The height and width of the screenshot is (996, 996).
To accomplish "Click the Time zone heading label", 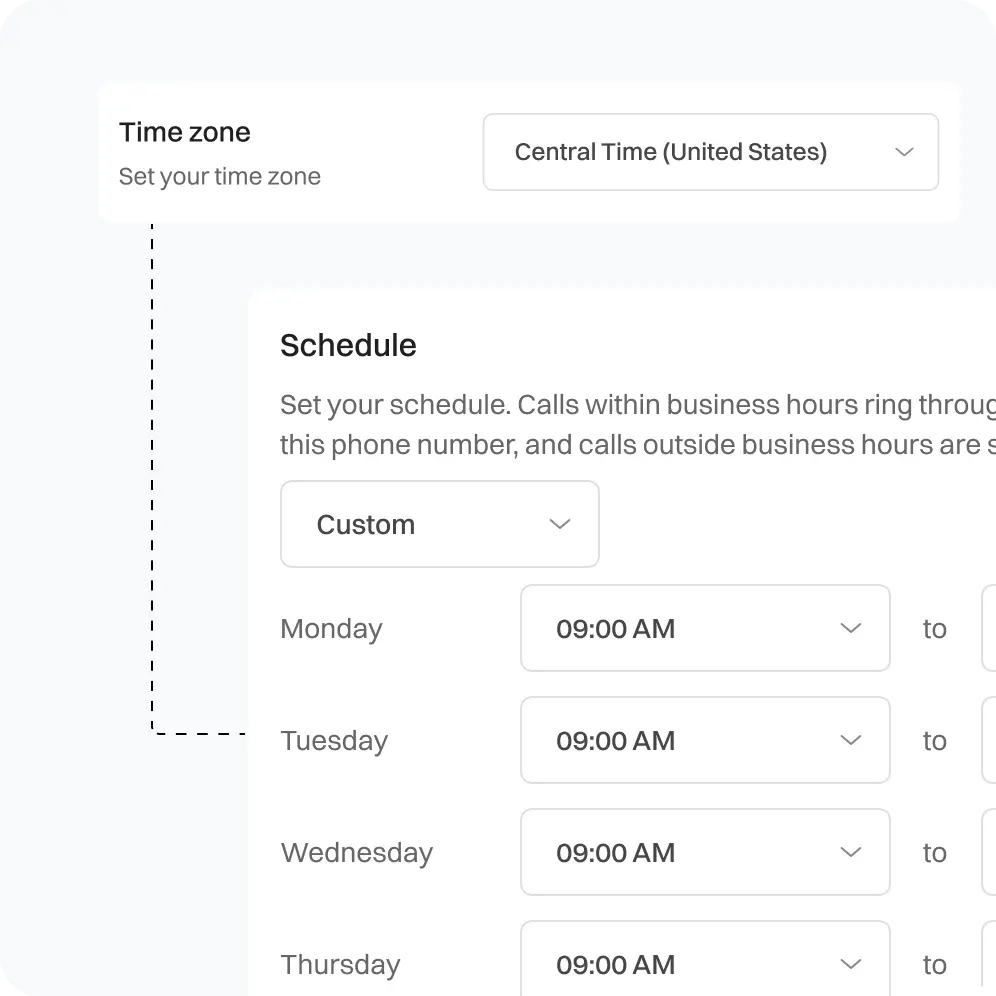I will coord(185,132).
